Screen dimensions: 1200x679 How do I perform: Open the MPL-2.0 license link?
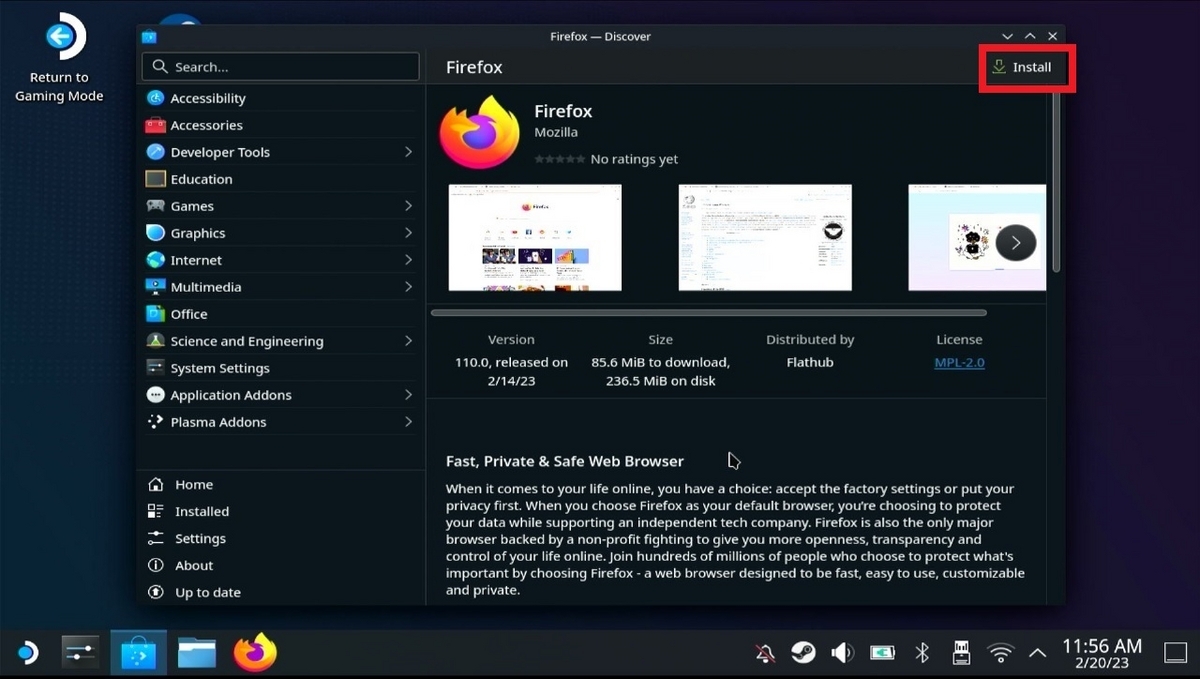click(x=959, y=362)
